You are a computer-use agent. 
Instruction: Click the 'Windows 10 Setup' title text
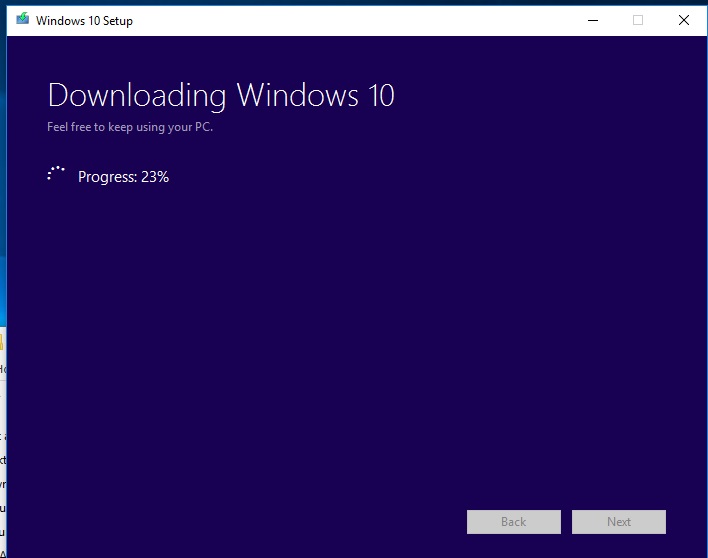pyautogui.click(x=84, y=21)
